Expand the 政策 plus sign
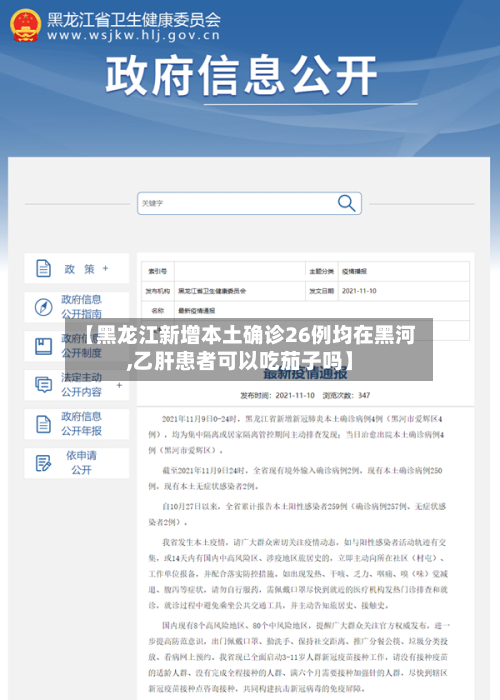500x700 pixels. [x=105, y=268]
